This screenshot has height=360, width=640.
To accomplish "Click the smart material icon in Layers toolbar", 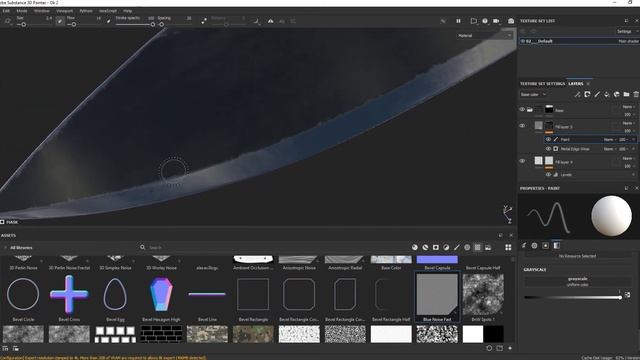I will click(616, 94).
